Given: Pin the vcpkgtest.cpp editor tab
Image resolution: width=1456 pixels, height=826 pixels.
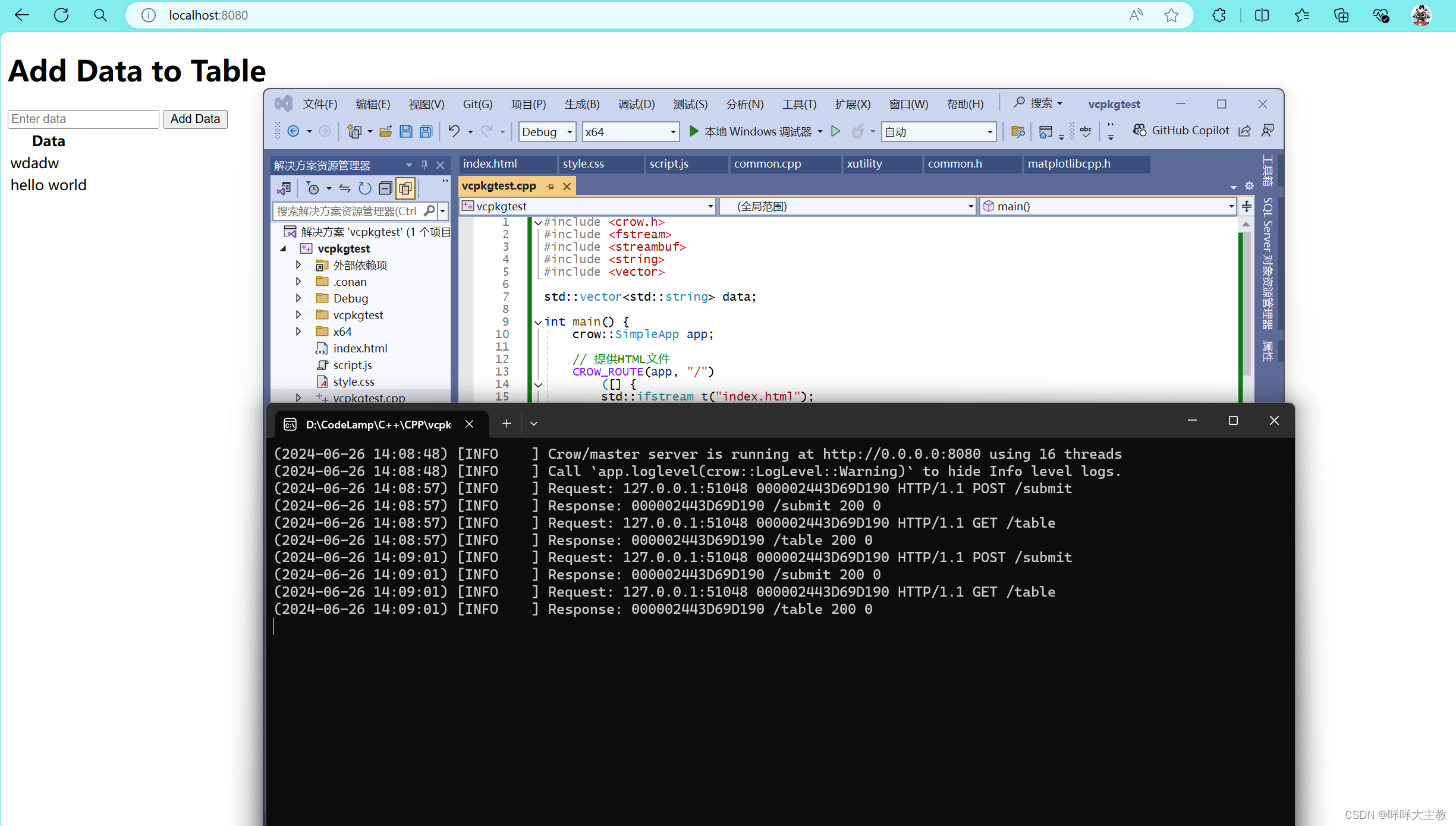Looking at the screenshot, I should [550, 186].
